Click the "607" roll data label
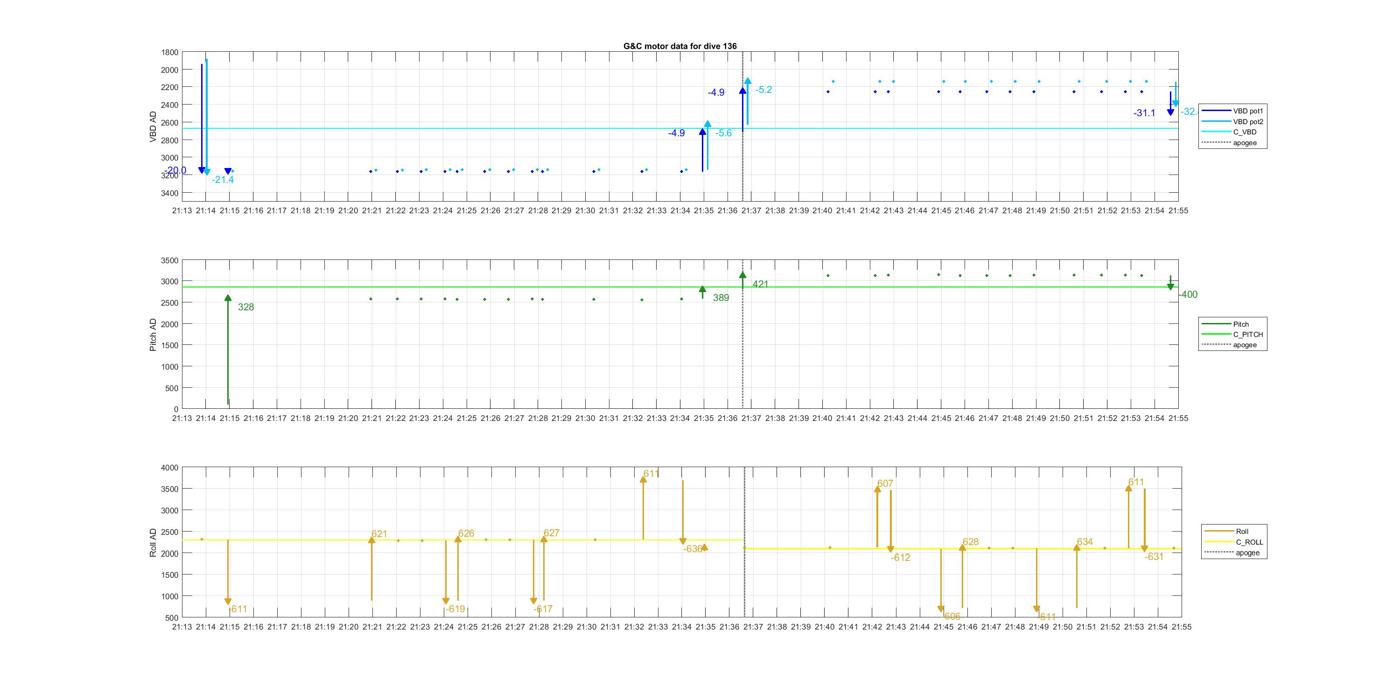 885,484
